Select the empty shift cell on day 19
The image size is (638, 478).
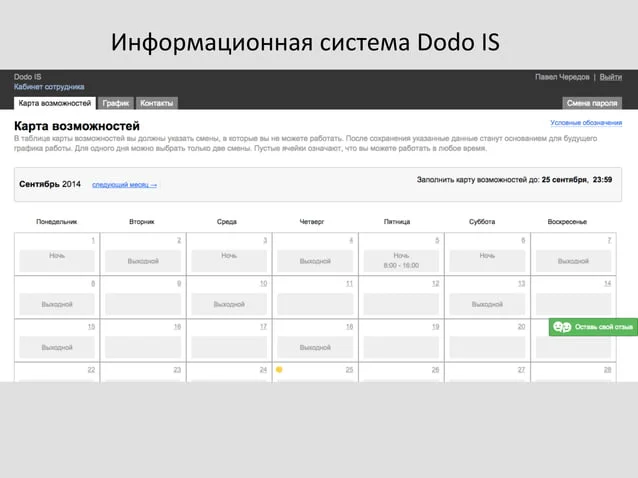[x=401, y=347]
